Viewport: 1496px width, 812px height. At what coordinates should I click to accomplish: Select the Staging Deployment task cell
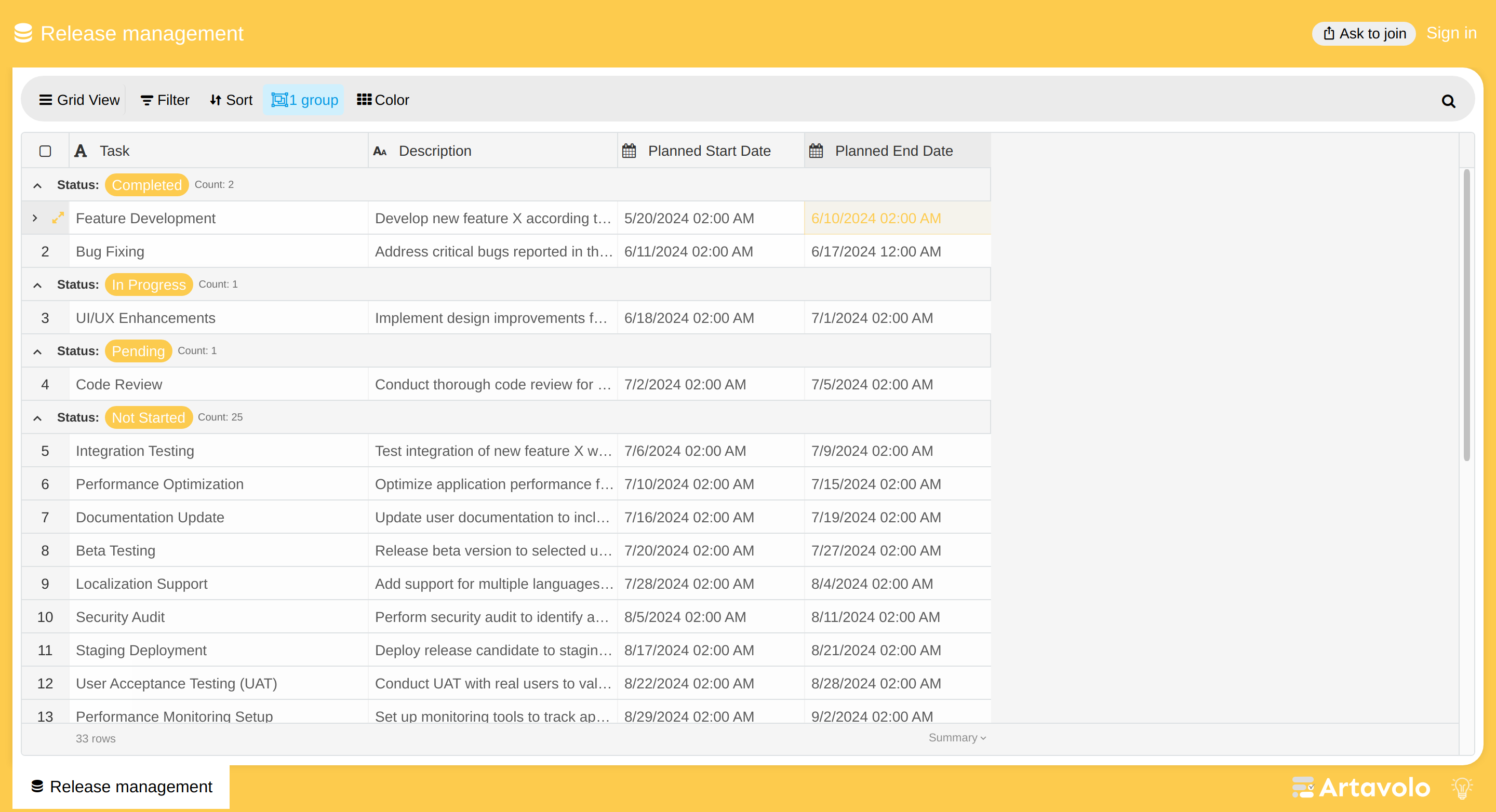218,650
